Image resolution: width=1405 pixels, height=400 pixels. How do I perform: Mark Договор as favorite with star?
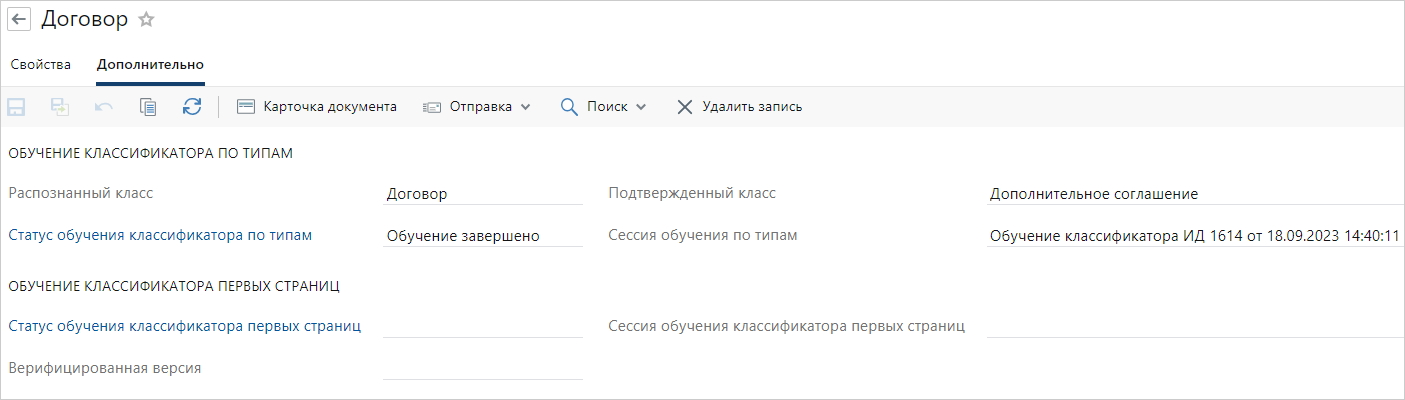[146, 20]
